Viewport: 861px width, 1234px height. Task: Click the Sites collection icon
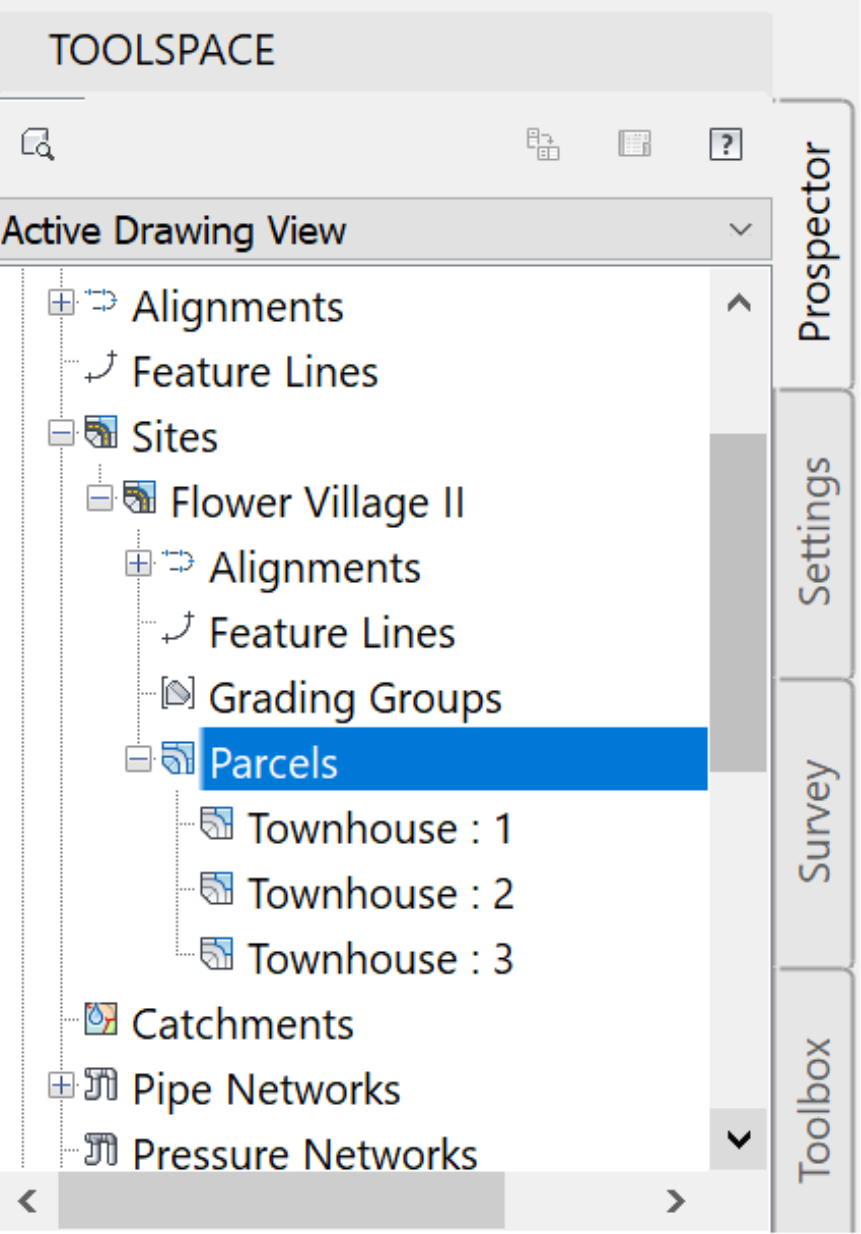coord(102,434)
